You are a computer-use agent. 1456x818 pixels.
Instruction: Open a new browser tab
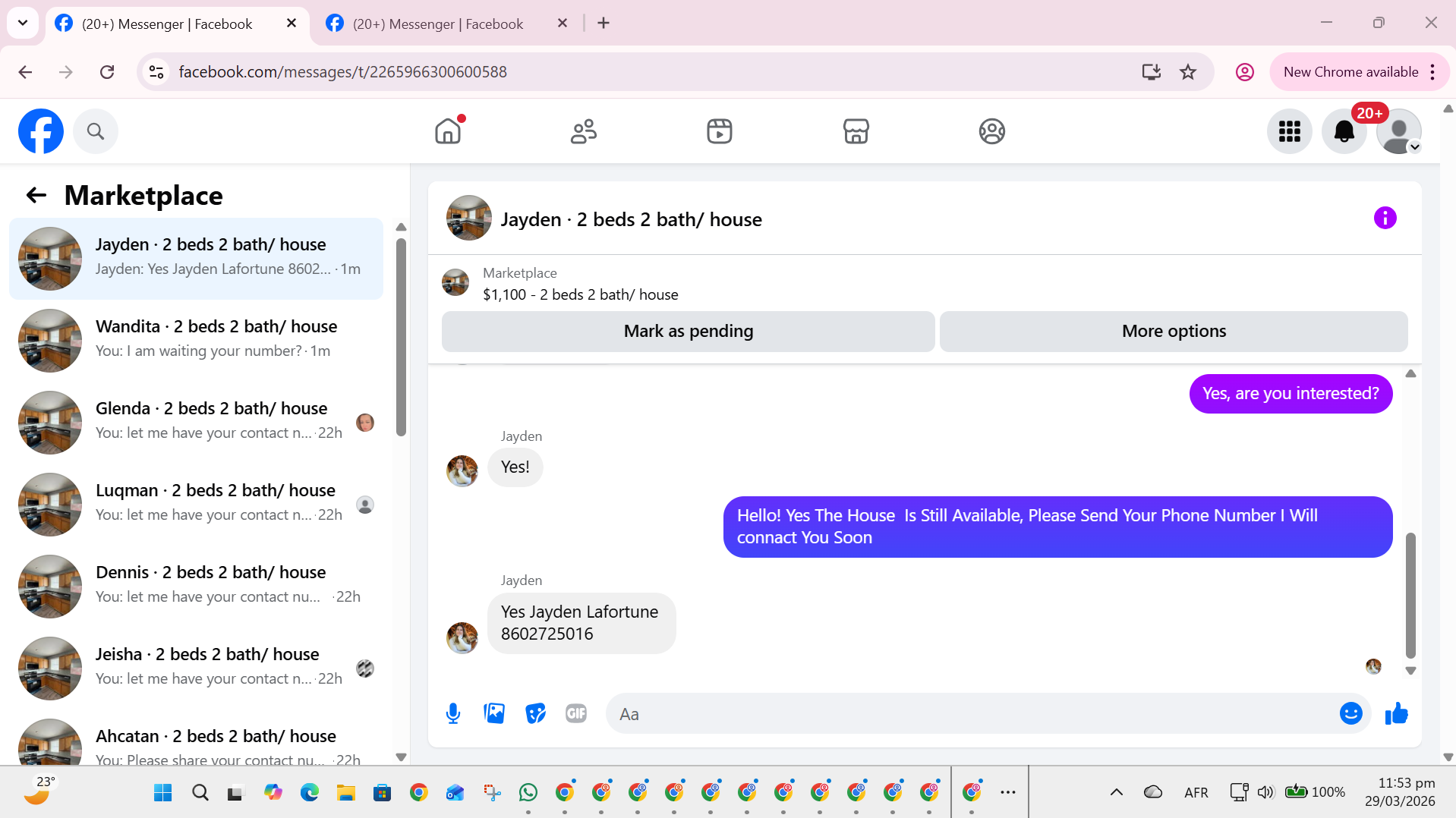(x=604, y=24)
